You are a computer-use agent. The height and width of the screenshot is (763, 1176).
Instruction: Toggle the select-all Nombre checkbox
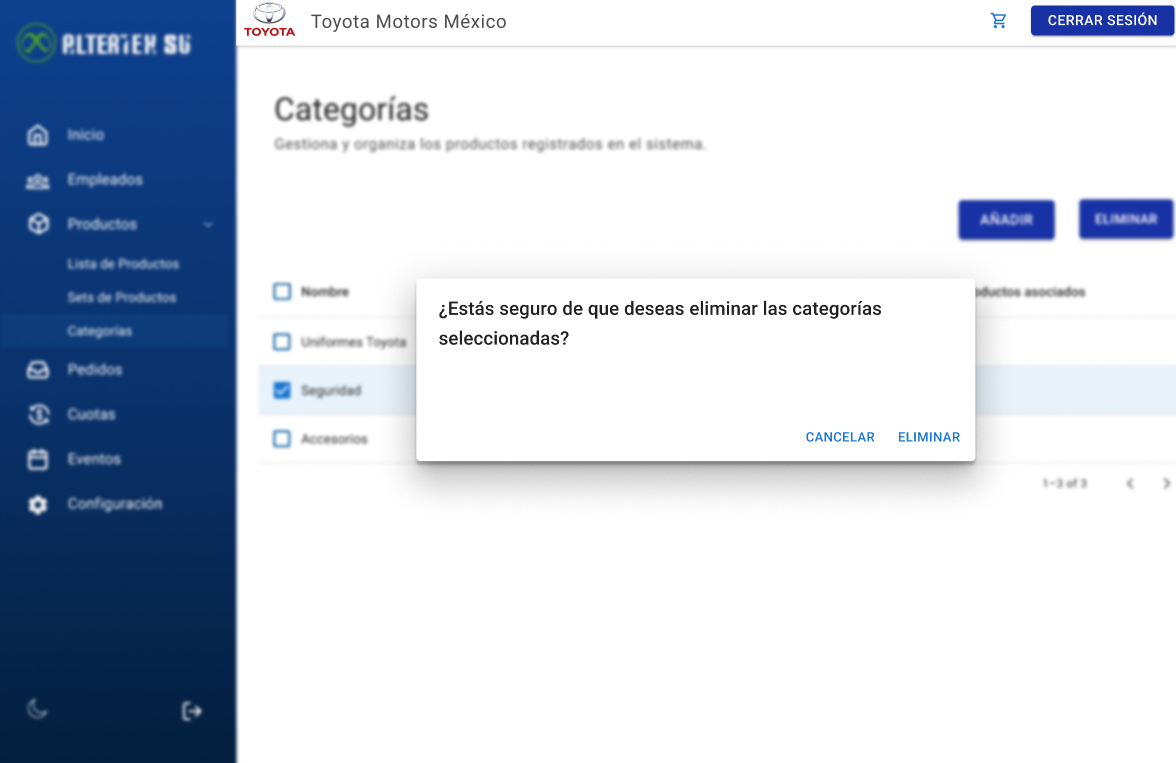pos(282,291)
